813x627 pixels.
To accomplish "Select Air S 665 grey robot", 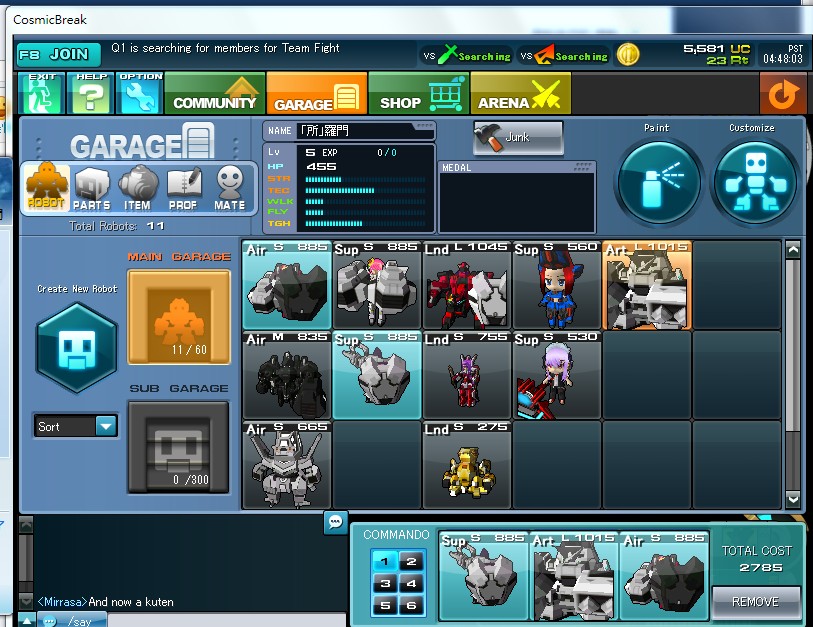I will 287,465.
